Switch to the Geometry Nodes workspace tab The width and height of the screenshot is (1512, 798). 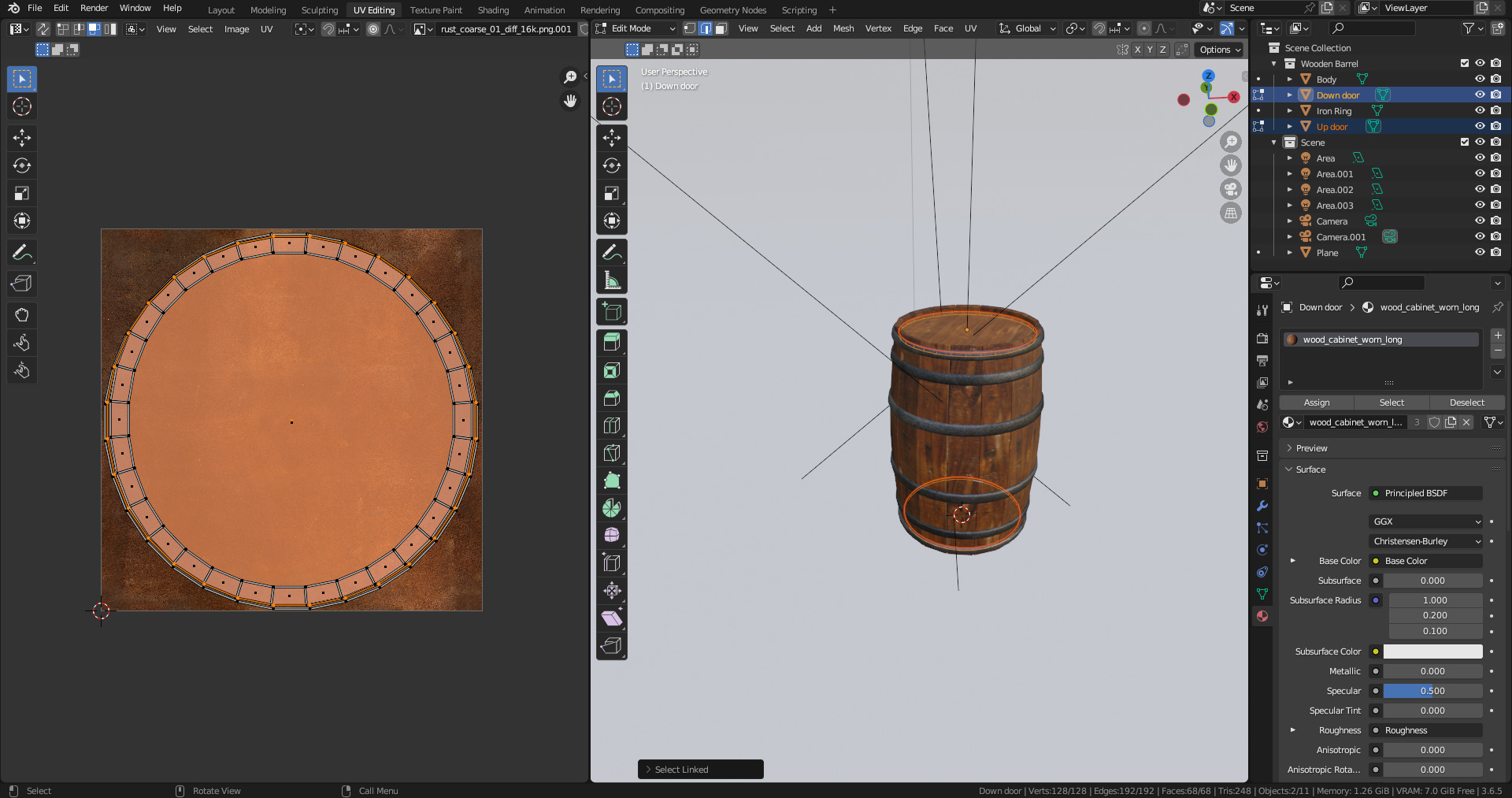[732, 10]
